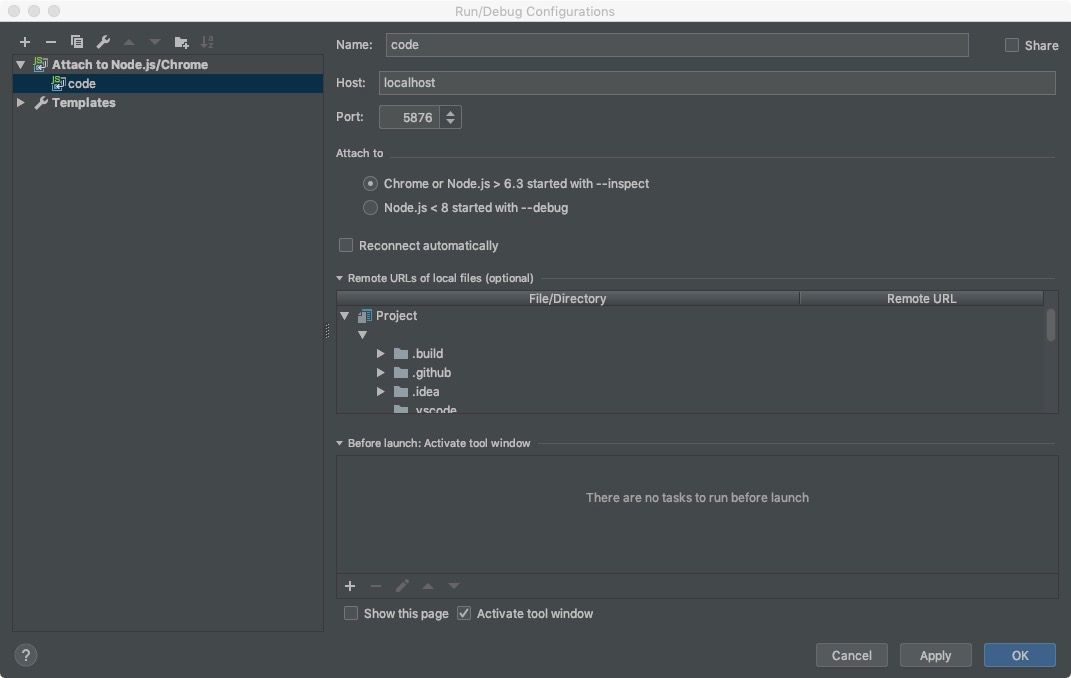Expand the Templates tree node
The height and width of the screenshot is (678, 1071).
[19, 102]
